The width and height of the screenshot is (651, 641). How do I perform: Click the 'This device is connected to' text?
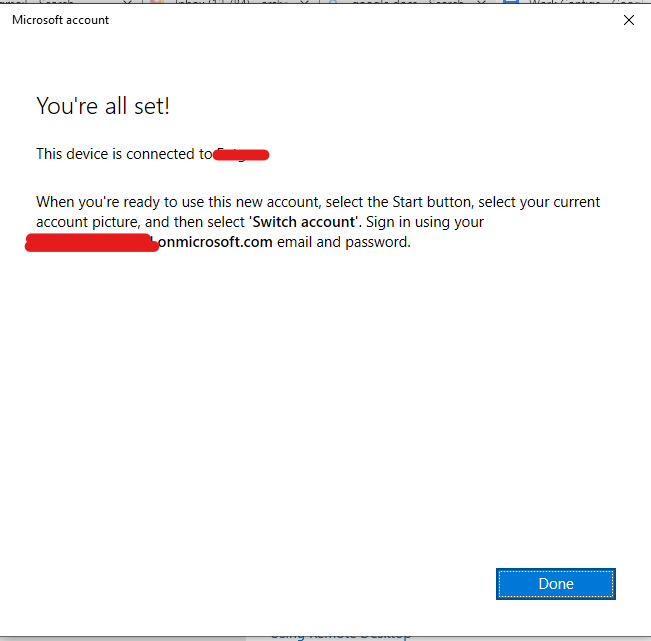(125, 154)
